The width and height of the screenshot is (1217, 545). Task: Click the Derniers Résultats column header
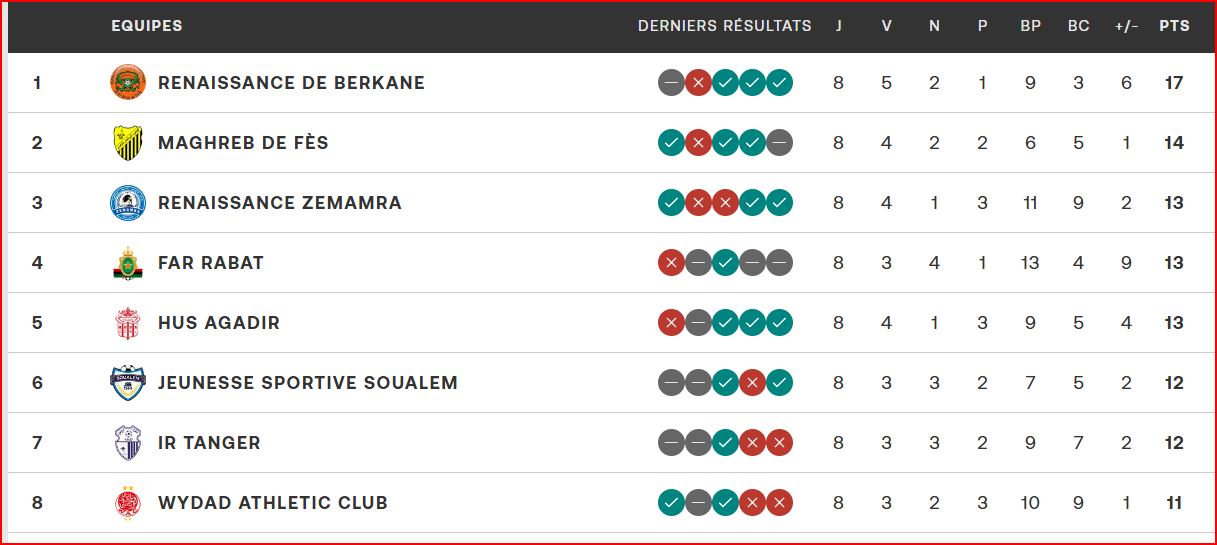pyautogui.click(x=725, y=26)
